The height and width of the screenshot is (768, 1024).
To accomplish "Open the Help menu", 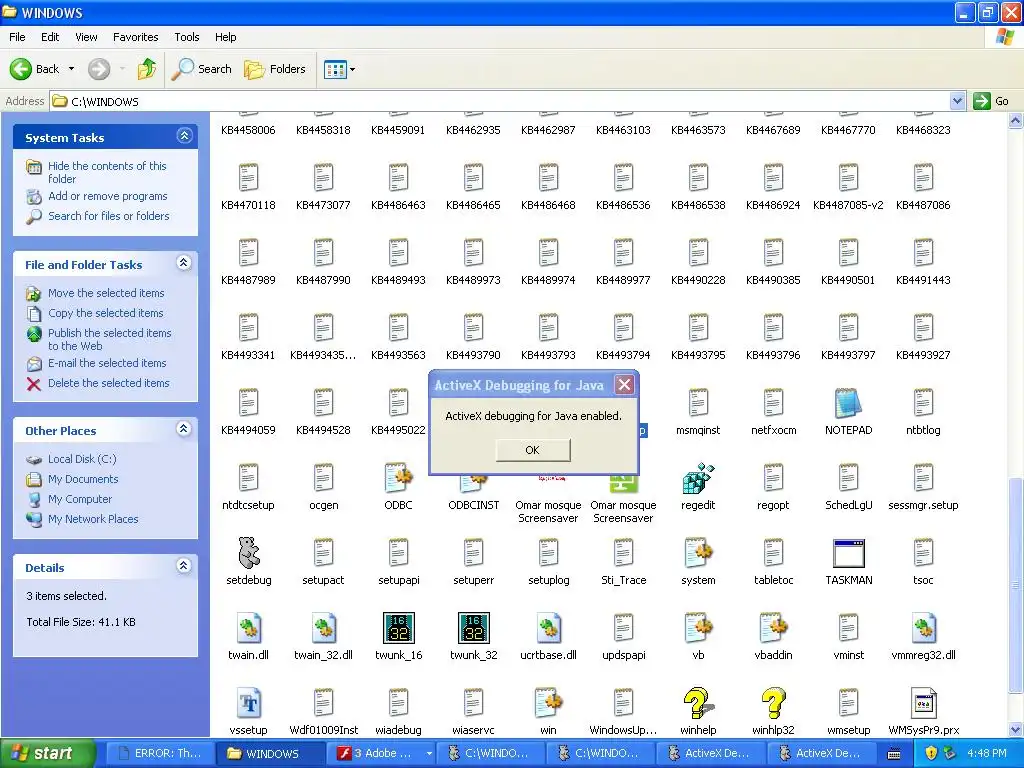I will [226, 37].
